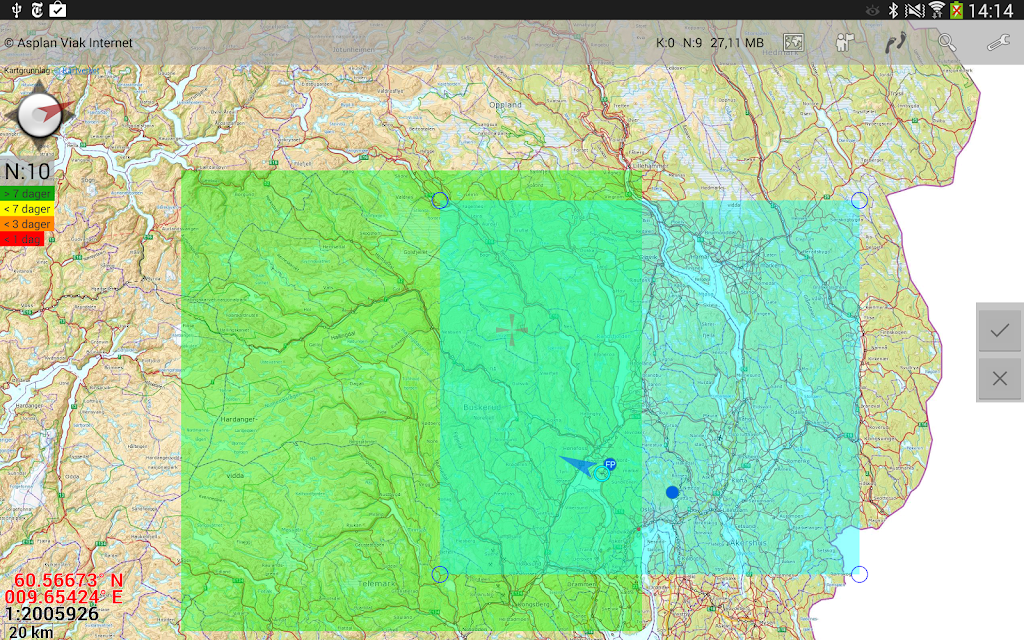
Task: Open the New York Times notification icon
Action: pyautogui.click(x=37, y=10)
